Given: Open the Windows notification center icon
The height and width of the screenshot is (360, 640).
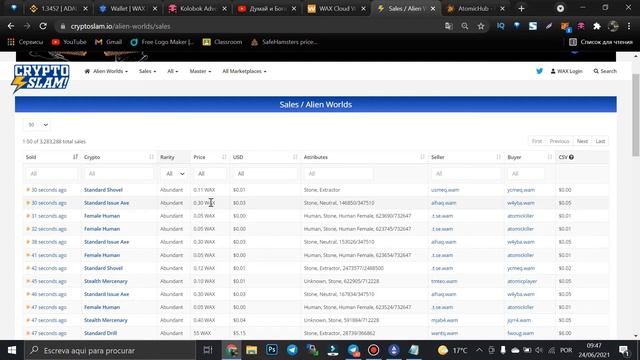Looking at the screenshot, I should [623, 350].
